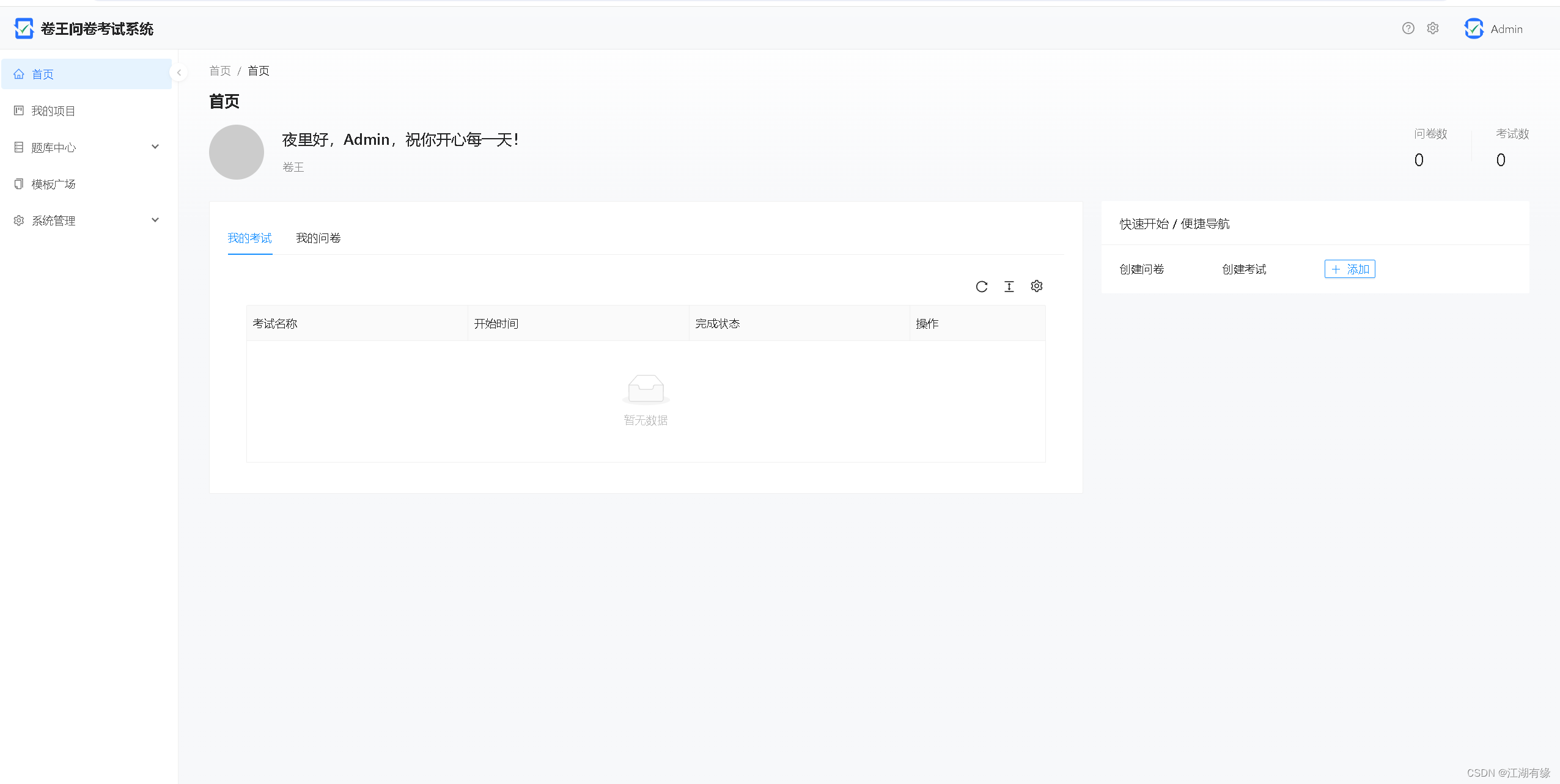Click the 首页 breadcrumb link

click(x=220, y=71)
